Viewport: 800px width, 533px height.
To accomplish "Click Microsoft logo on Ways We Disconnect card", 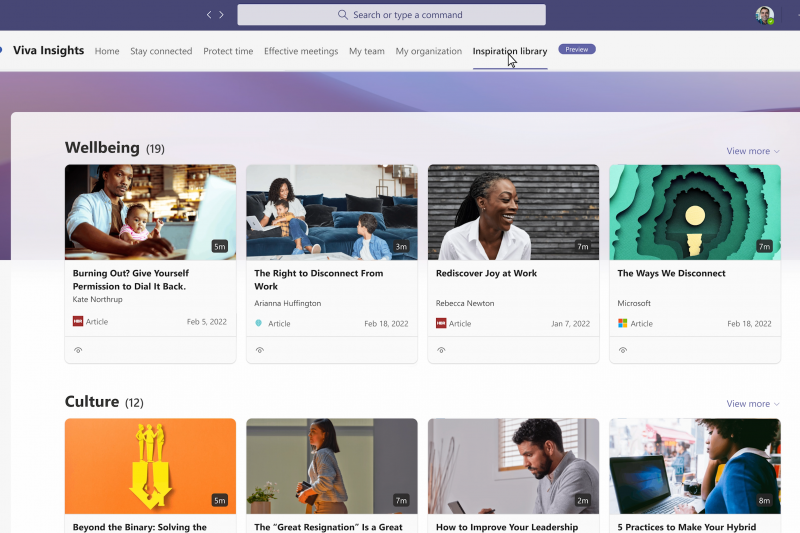I will click(x=622, y=323).
